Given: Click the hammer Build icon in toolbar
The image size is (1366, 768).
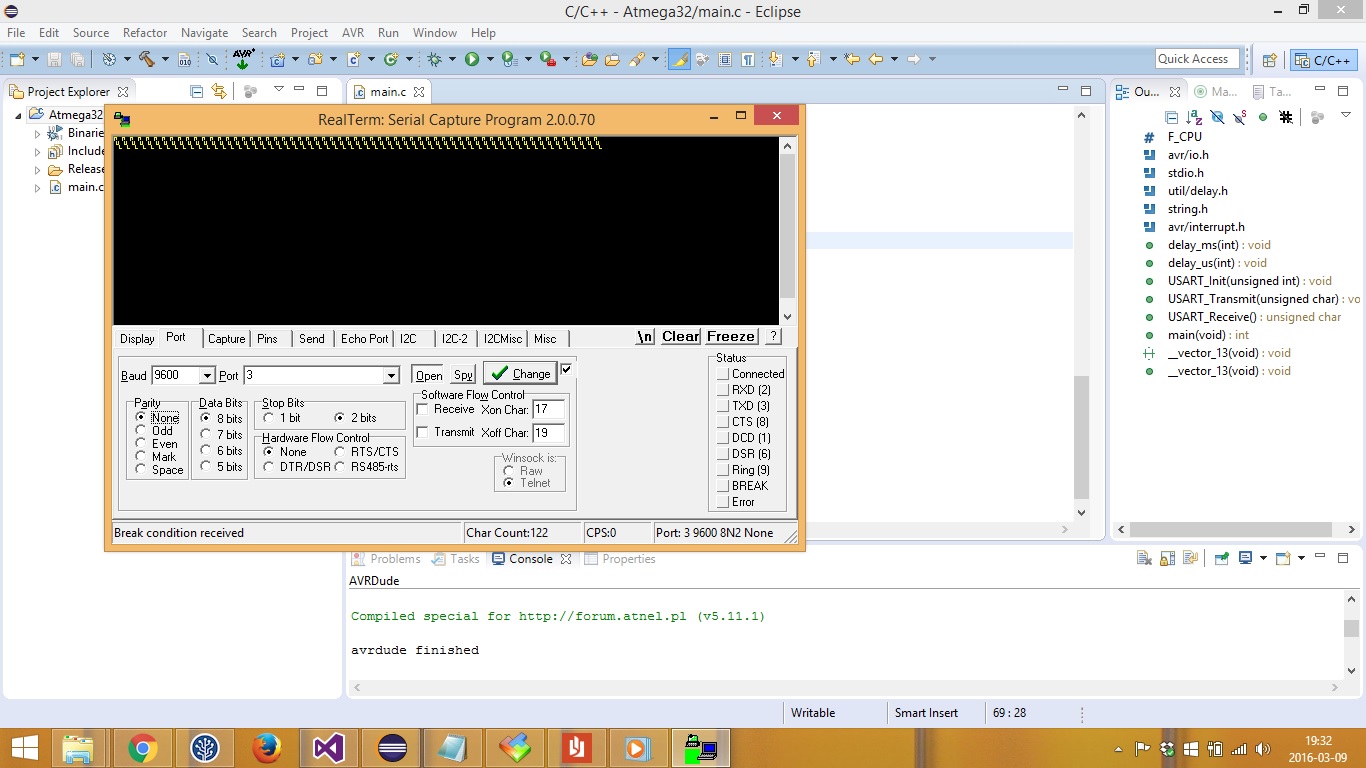Looking at the screenshot, I should (x=147, y=59).
